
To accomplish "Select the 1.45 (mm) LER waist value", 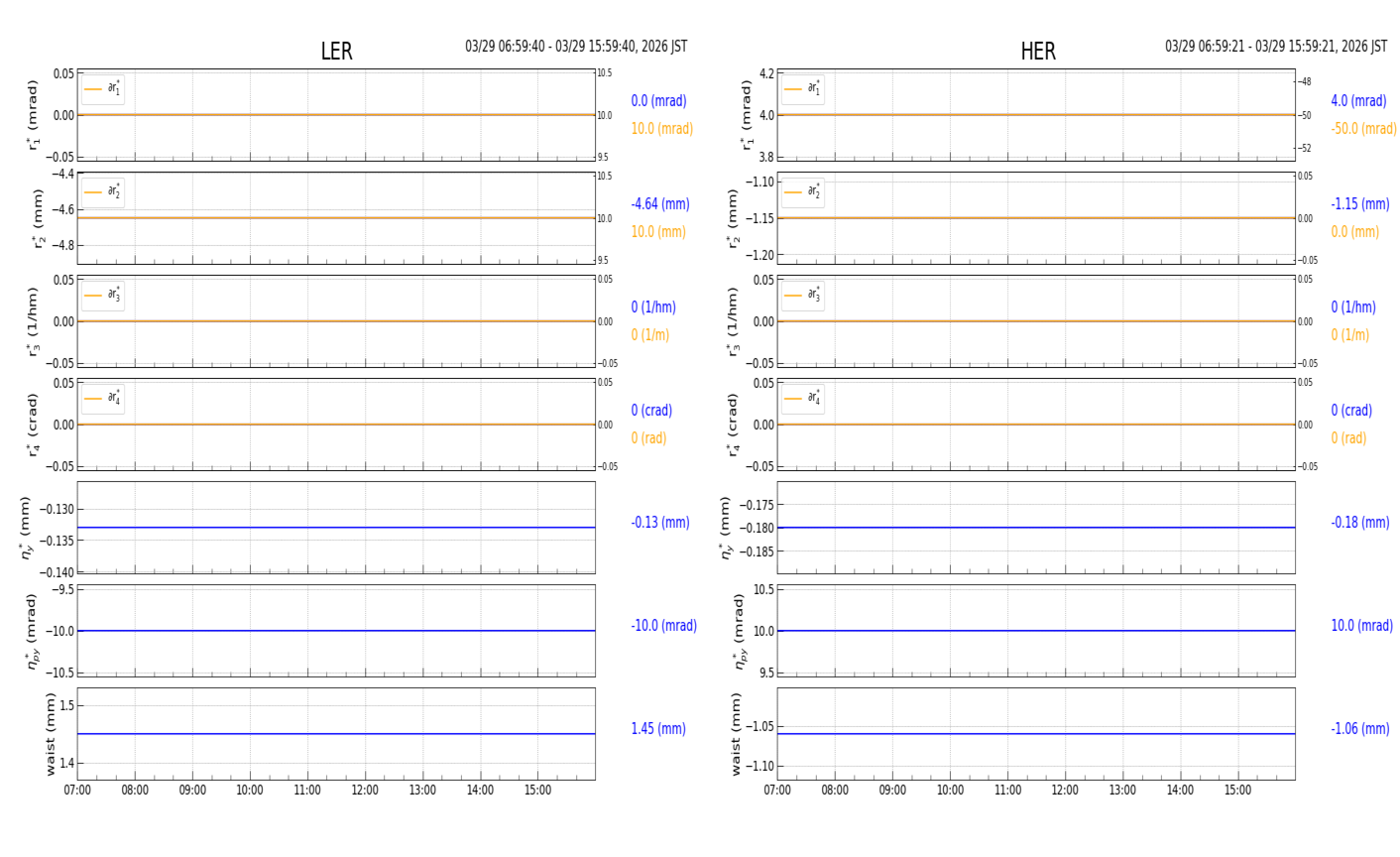I will point(658,729).
